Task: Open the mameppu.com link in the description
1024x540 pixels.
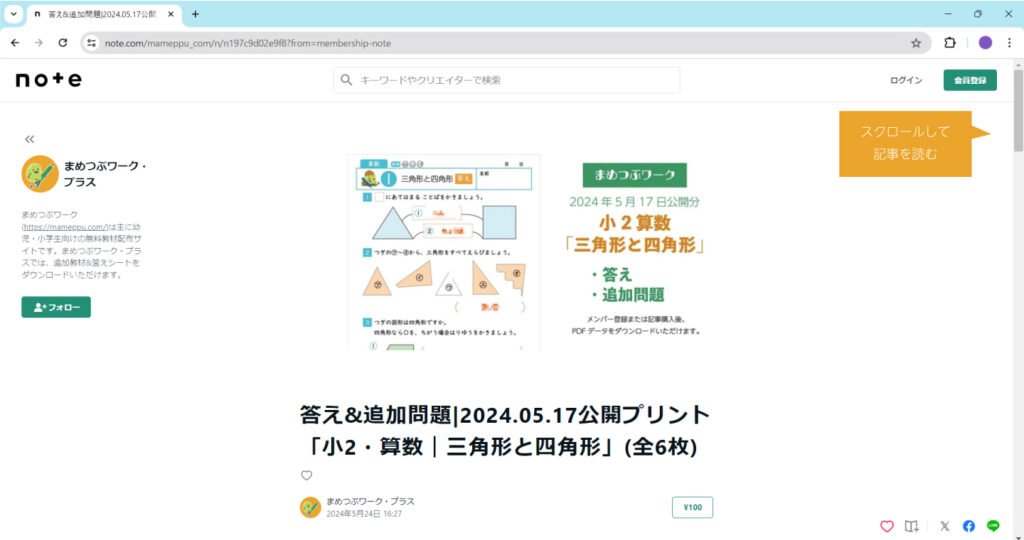Action: pos(65,227)
